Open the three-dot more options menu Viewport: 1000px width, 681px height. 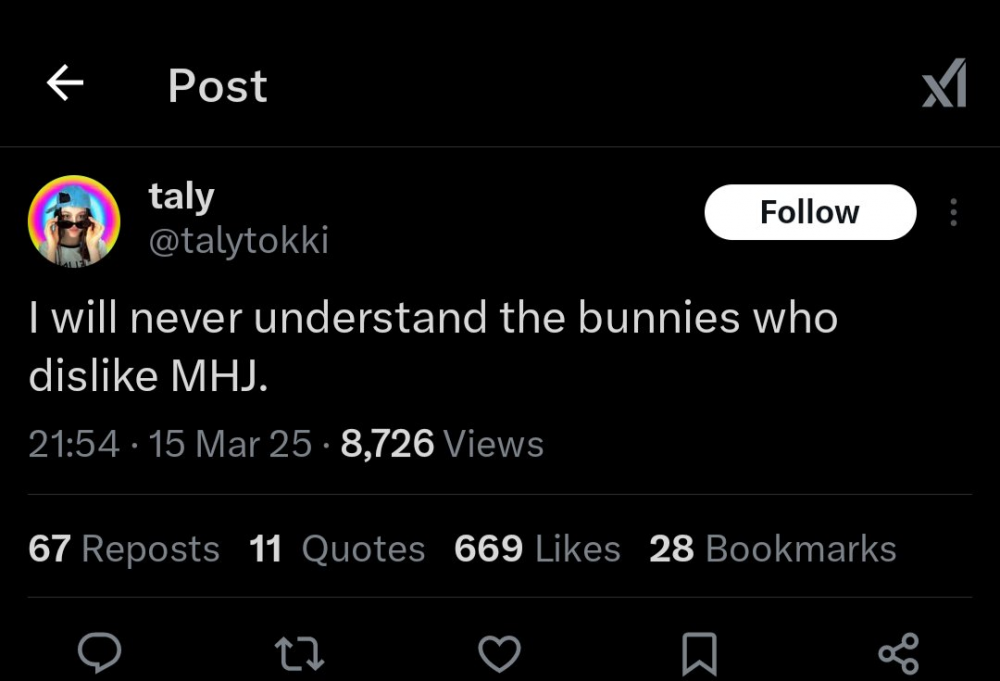[x=953, y=212]
